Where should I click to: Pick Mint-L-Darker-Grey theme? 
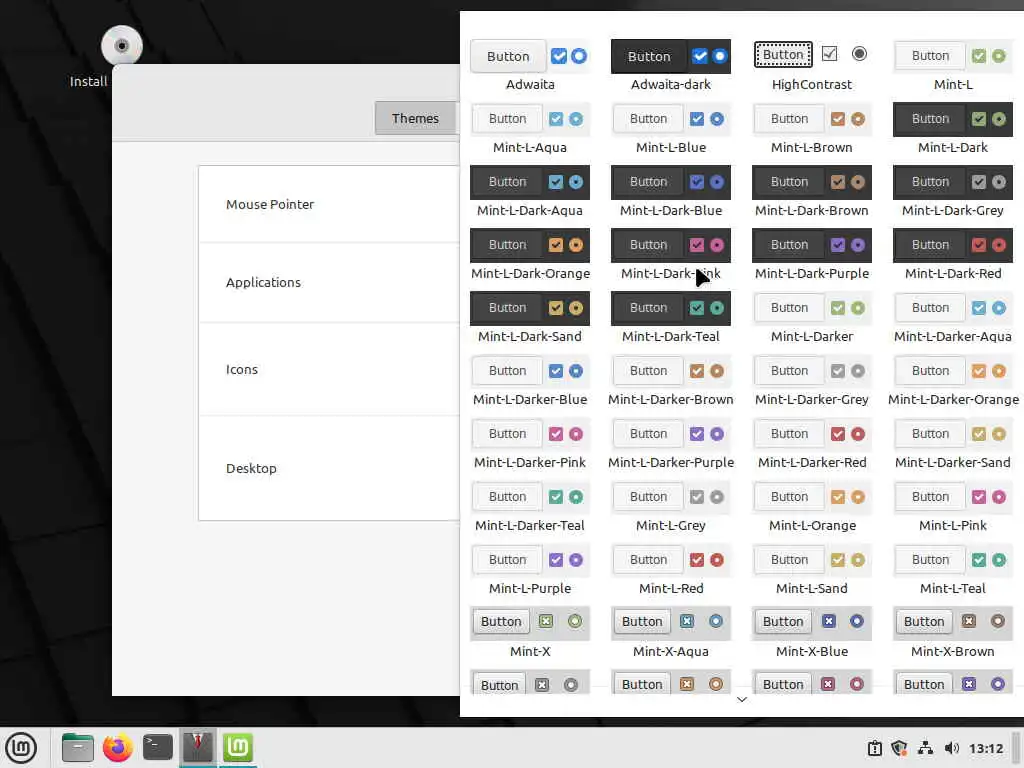coord(812,381)
